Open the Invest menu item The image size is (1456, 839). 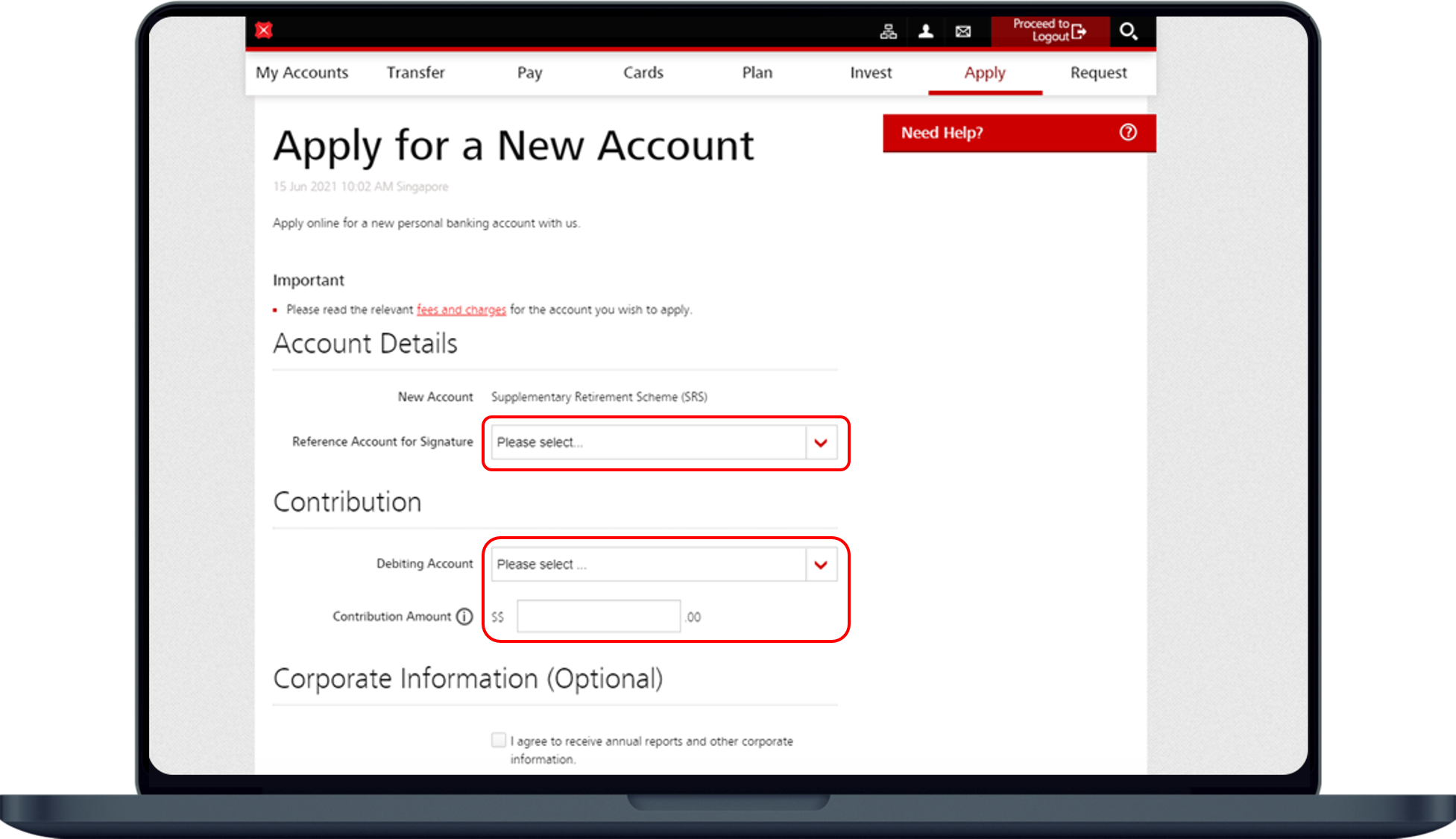click(870, 73)
